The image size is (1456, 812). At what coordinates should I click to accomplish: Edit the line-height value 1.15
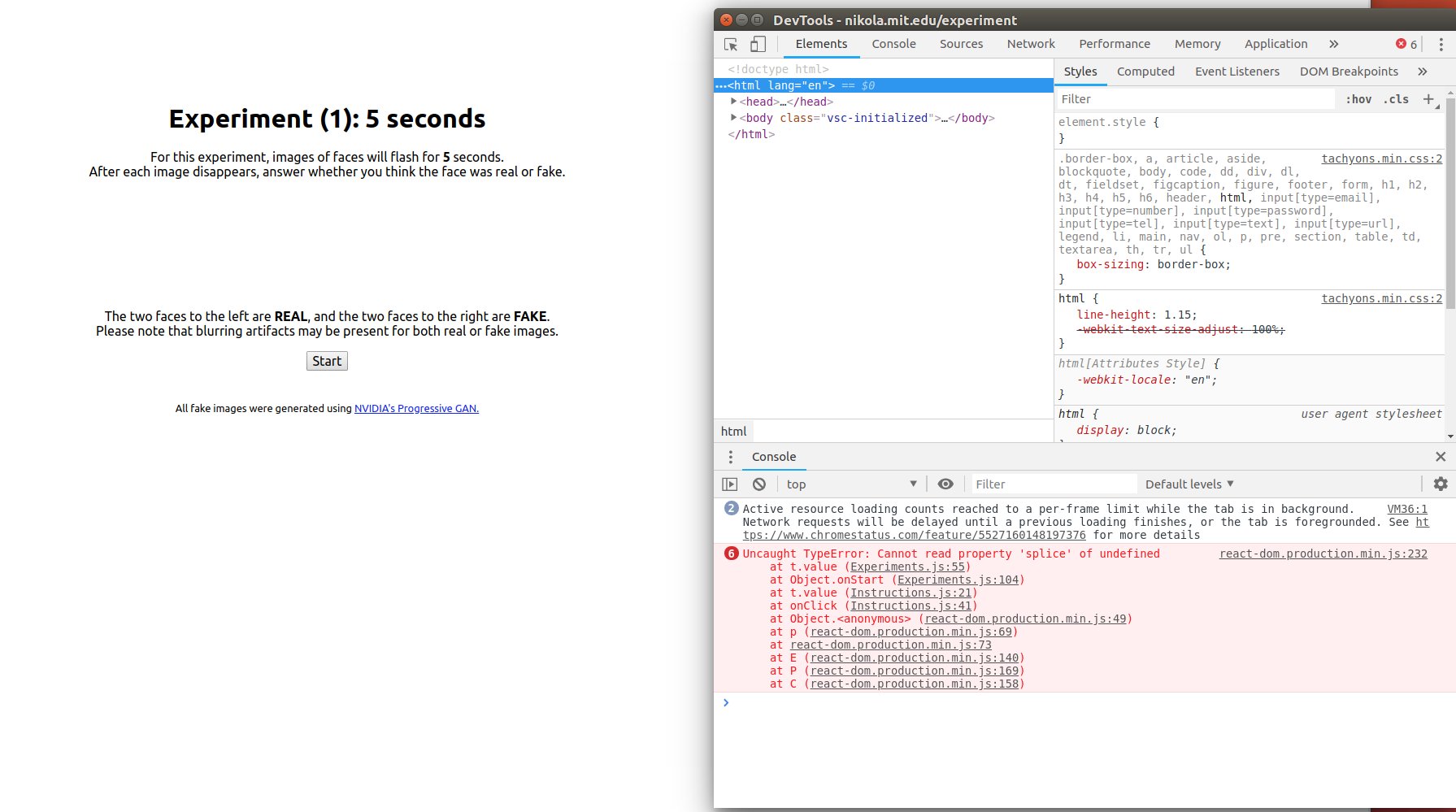click(1177, 315)
